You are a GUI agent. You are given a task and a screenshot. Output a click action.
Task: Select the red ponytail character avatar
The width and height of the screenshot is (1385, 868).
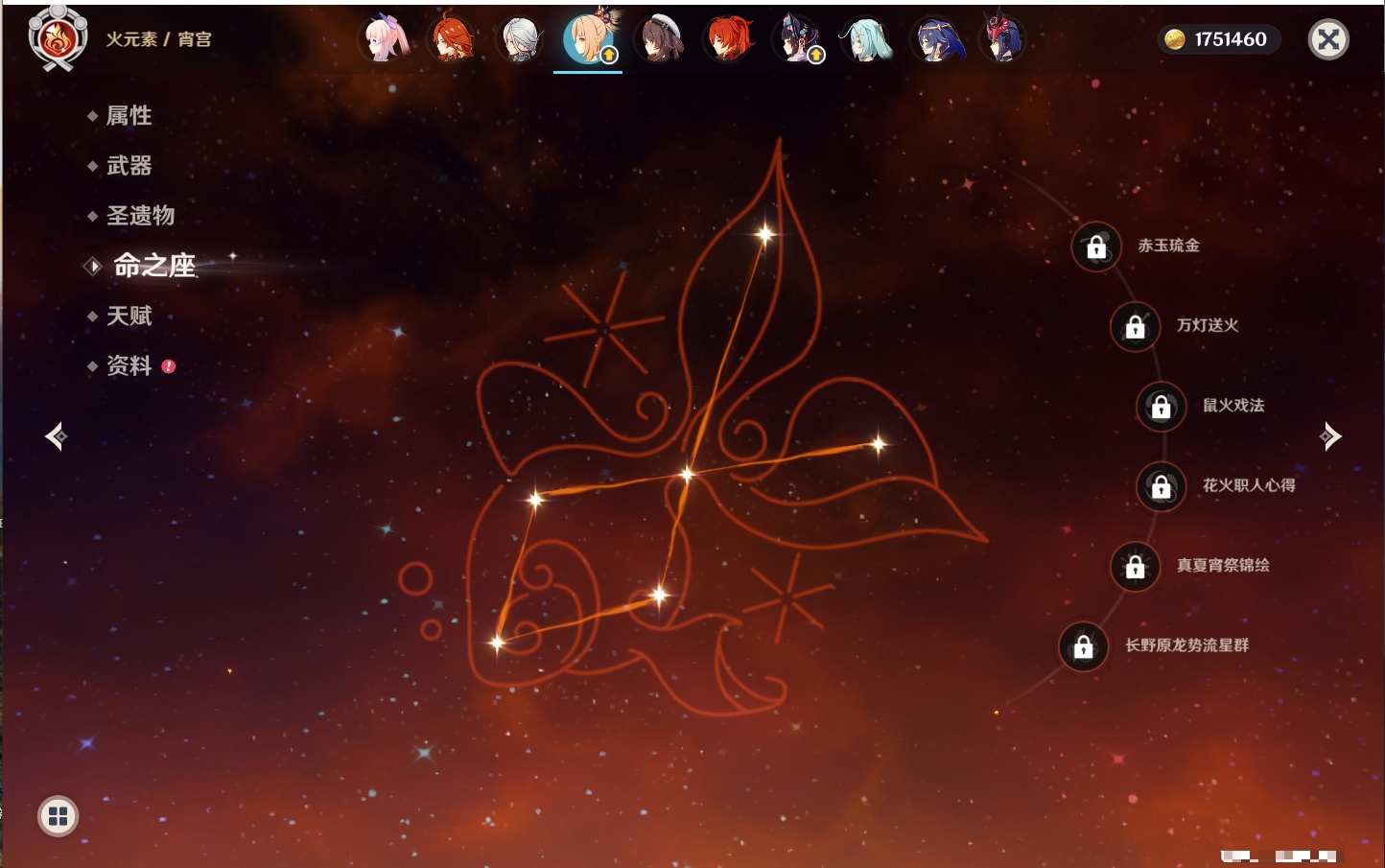click(x=729, y=39)
